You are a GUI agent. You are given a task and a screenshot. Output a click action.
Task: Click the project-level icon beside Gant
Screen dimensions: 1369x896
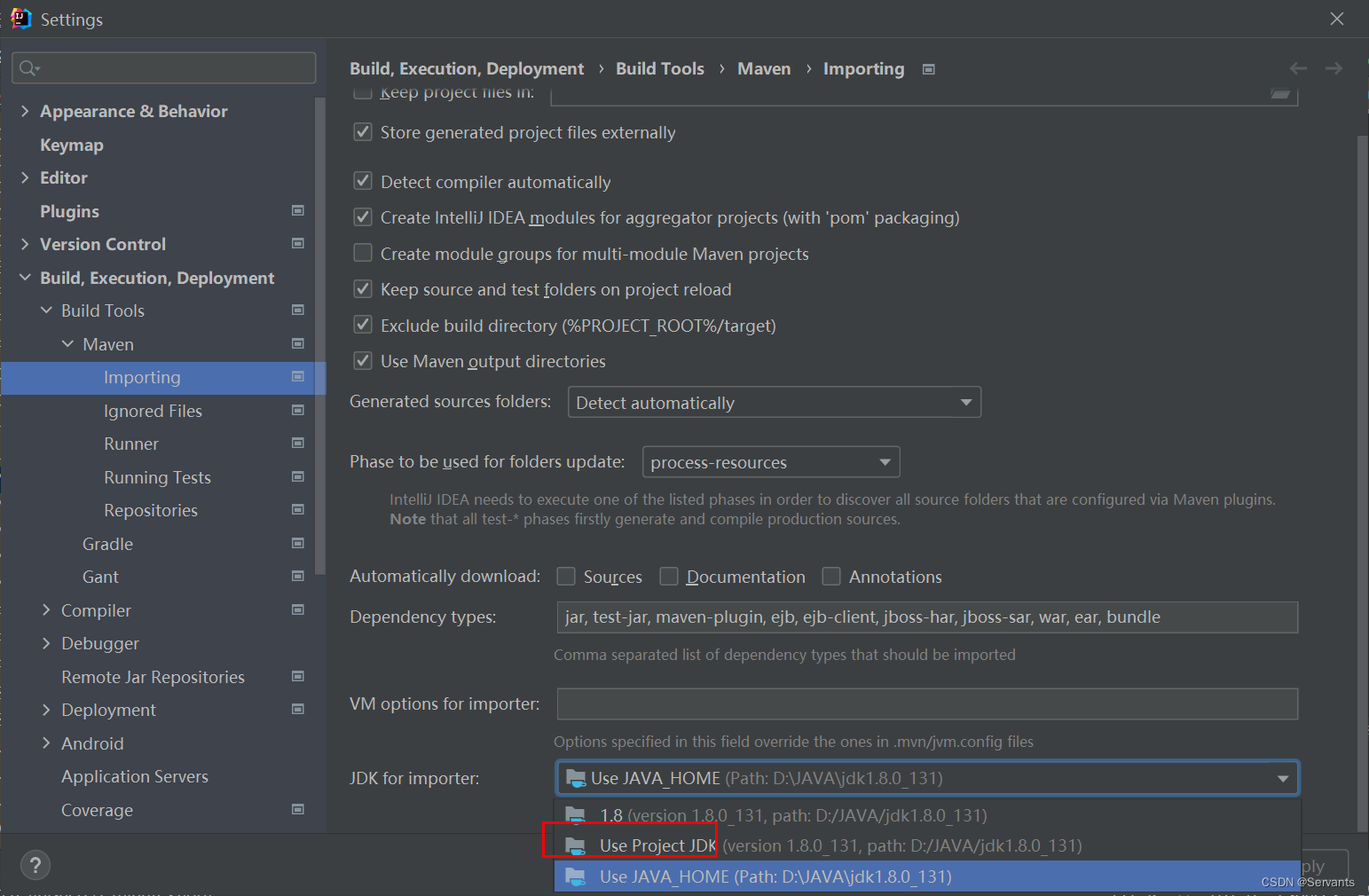tap(298, 576)
